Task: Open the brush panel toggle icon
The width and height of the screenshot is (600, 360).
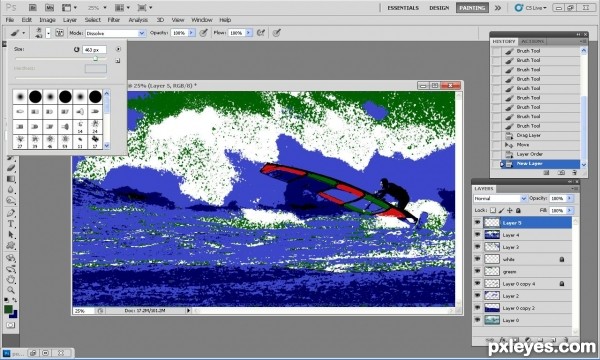Action: (59, 33)
